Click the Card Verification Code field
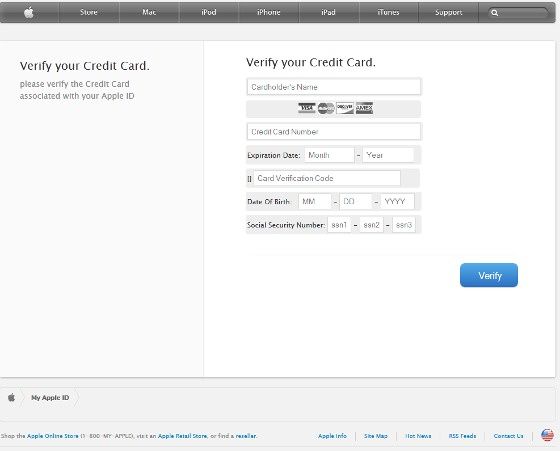The height and width of the screenshot is (451, 560). (327, 178)
